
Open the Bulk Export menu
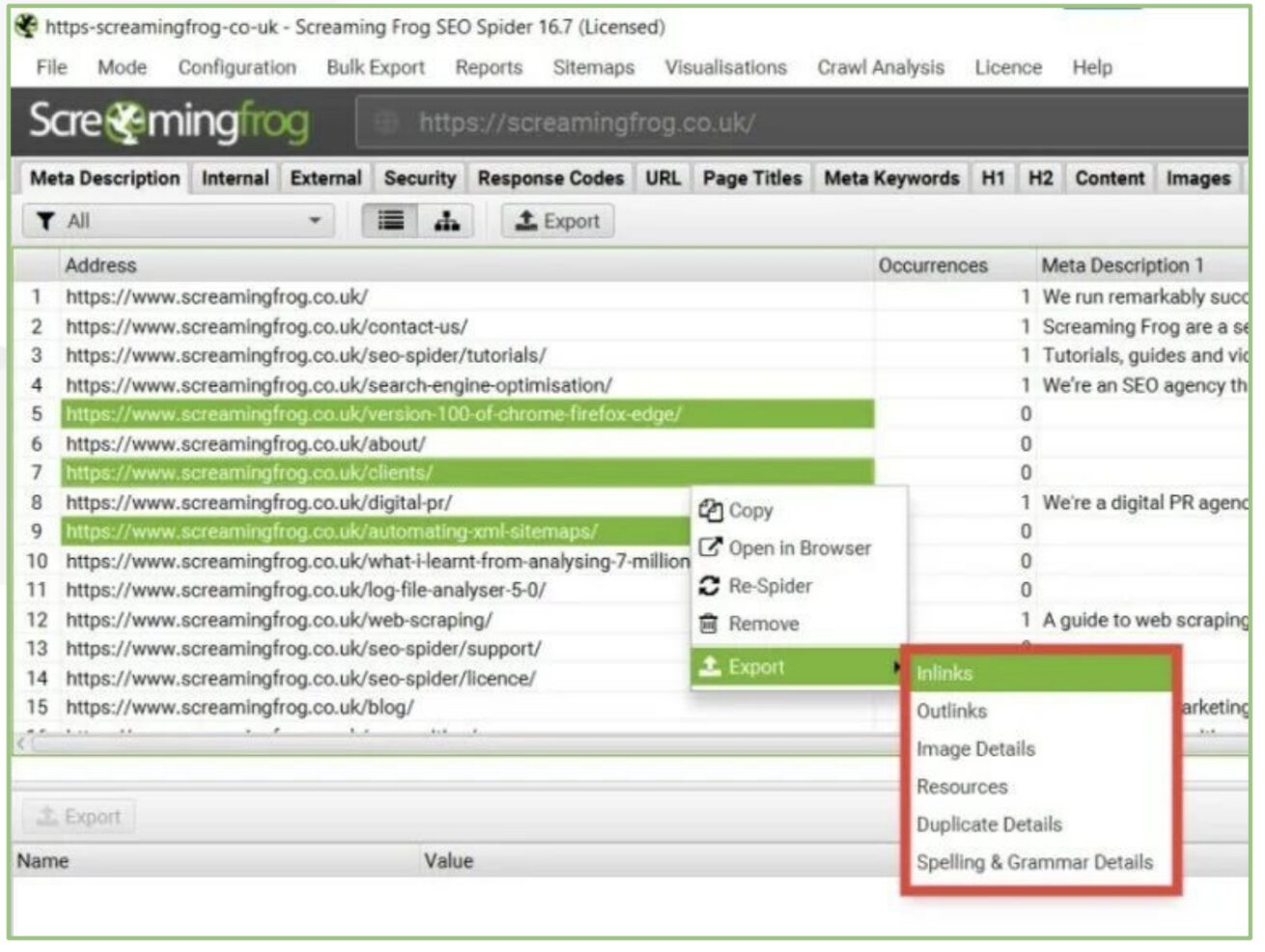pyautogui.click(x=376, y=68)
